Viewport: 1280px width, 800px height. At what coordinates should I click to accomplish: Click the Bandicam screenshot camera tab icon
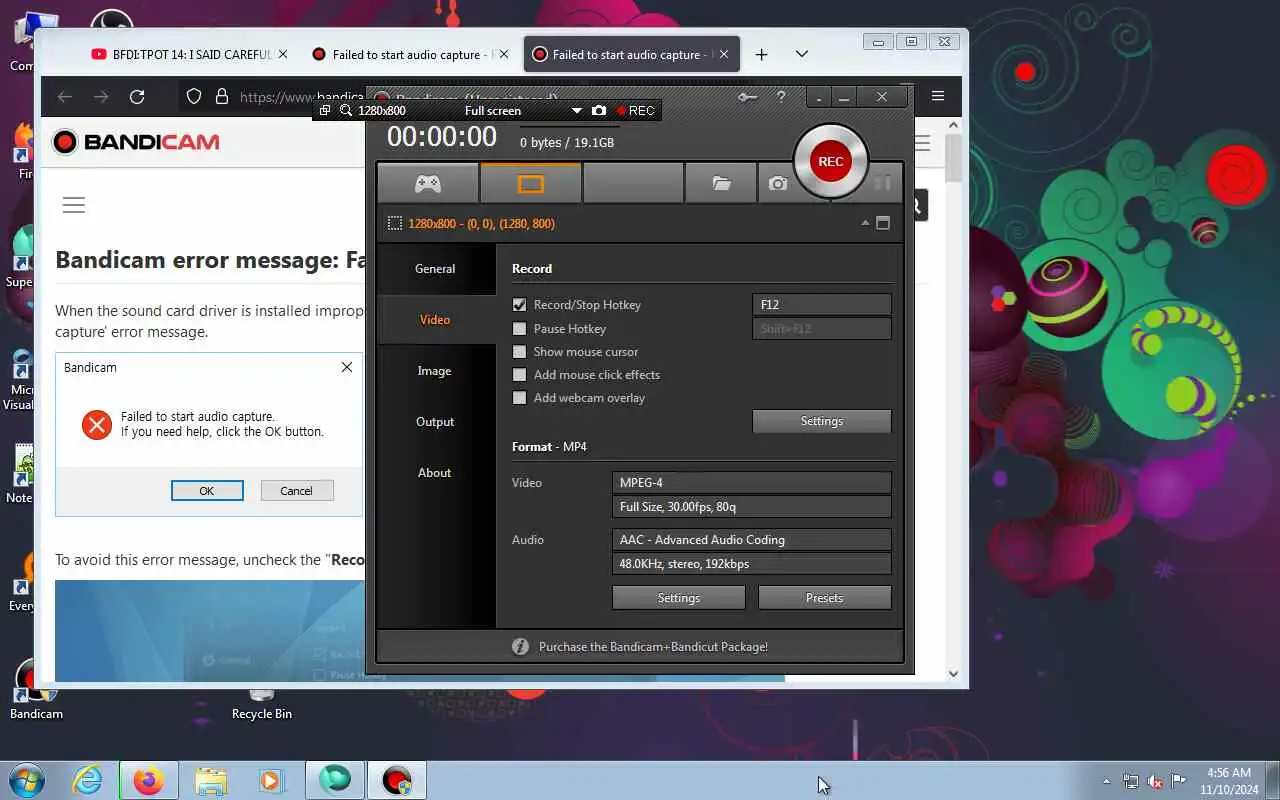coord(778,184)
